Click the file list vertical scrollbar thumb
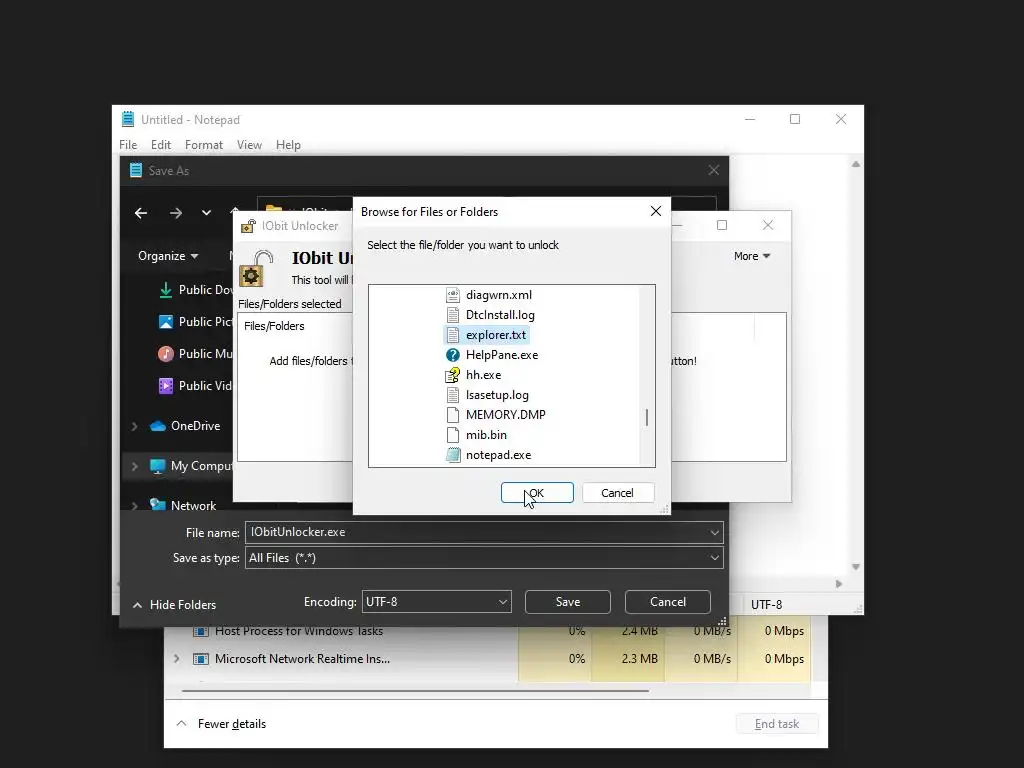Image resolution: width=1024 pixels, height=768 pixels. click(x=647, y=417)
